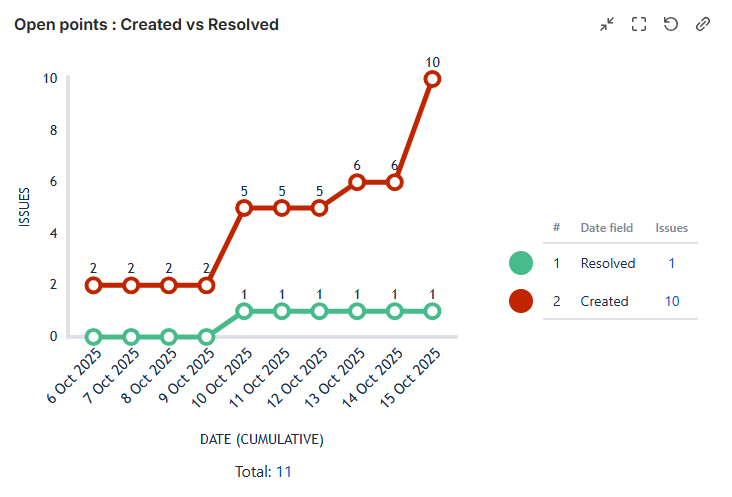Click the minimize gadget arrows icon

click(607, 24)
